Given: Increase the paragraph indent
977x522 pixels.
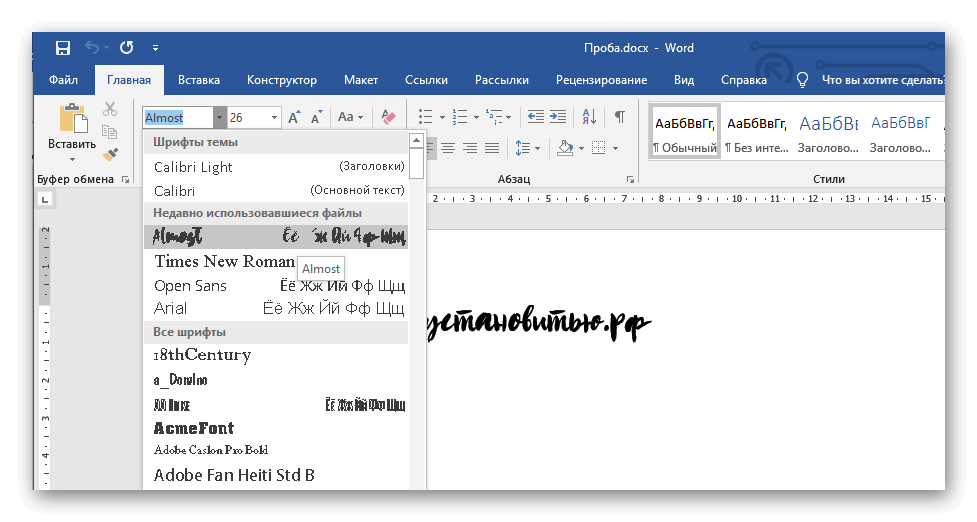Looking at the screenshot, I should [558, 116].
